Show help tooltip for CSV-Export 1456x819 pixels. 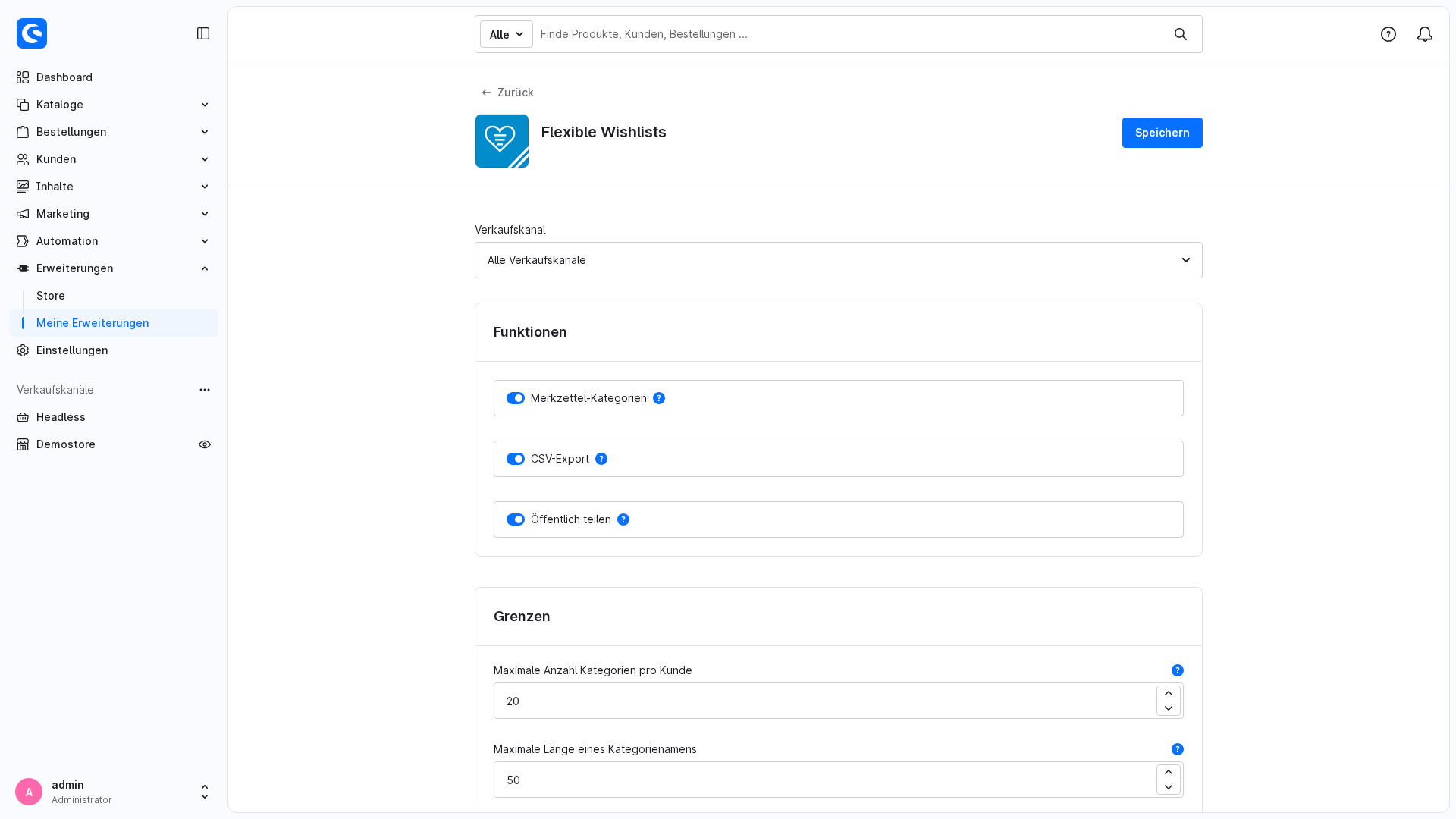click(x=601, y=459)
